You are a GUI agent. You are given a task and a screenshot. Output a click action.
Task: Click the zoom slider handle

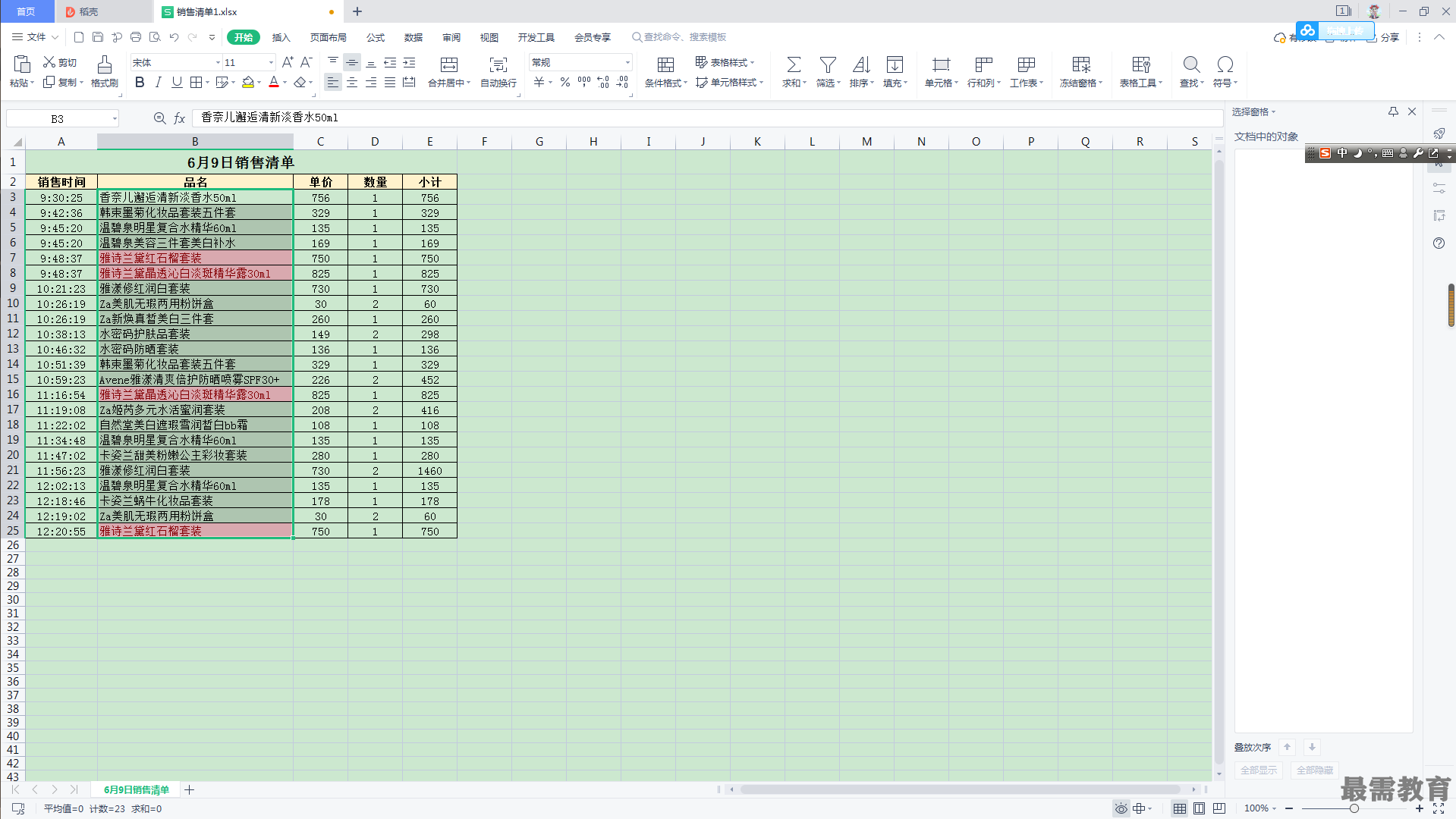[1354, 808]
